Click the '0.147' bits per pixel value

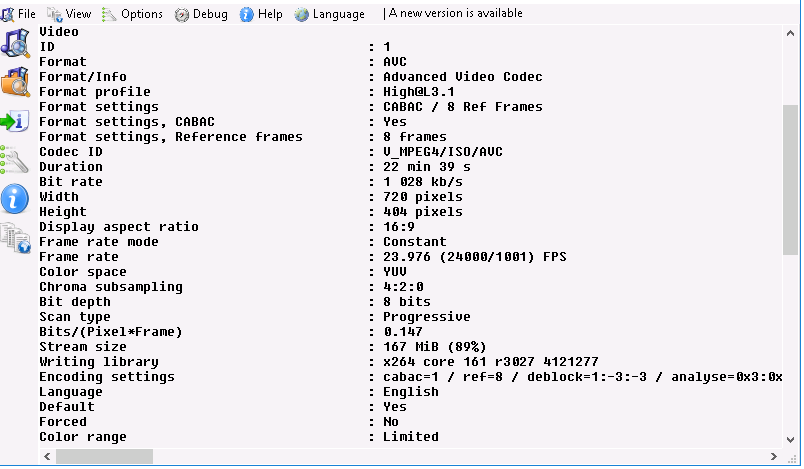point(403,332)
